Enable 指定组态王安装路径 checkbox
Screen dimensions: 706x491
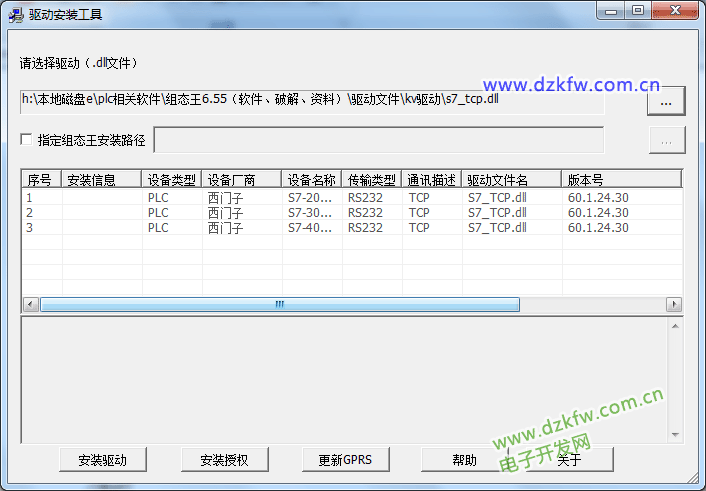27,140
